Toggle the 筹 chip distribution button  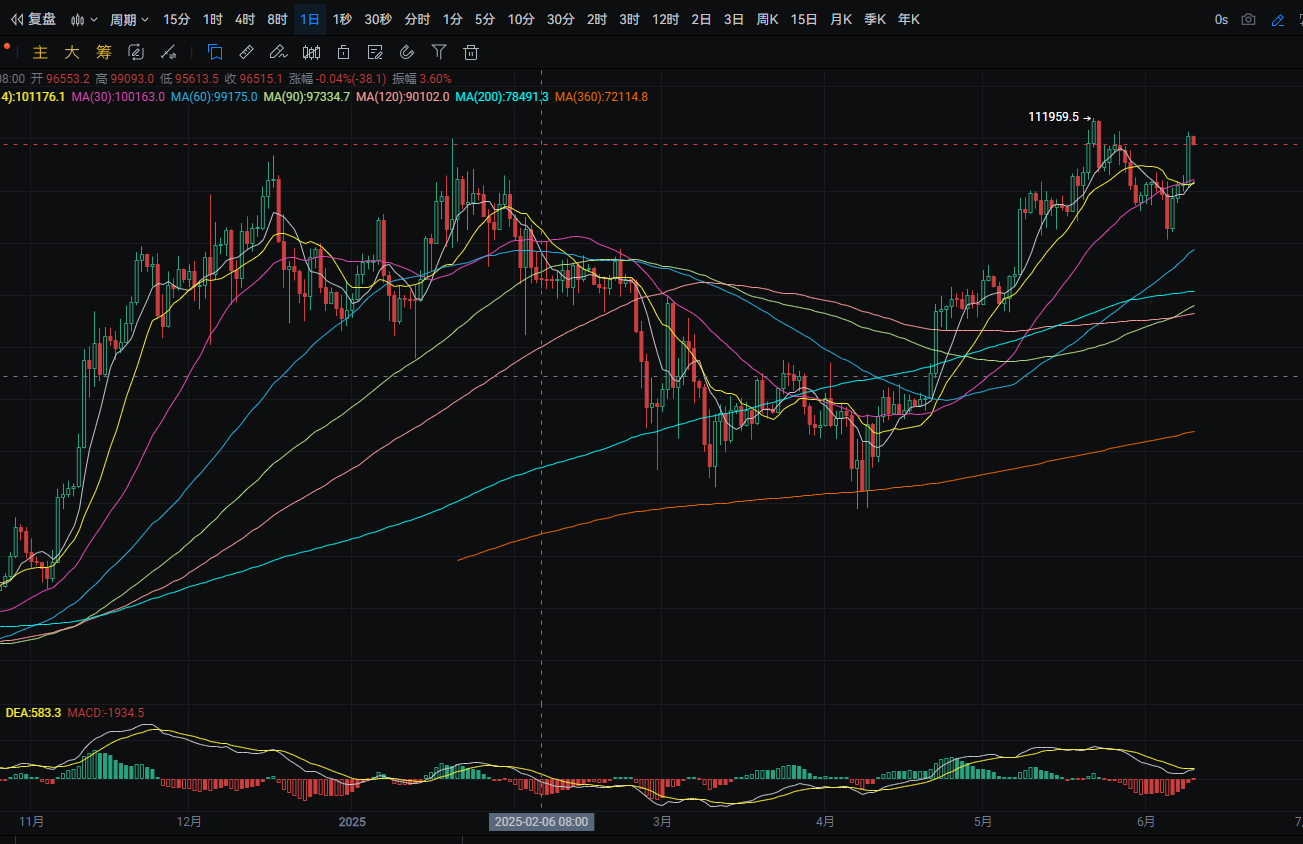click(x=103, y=52)
